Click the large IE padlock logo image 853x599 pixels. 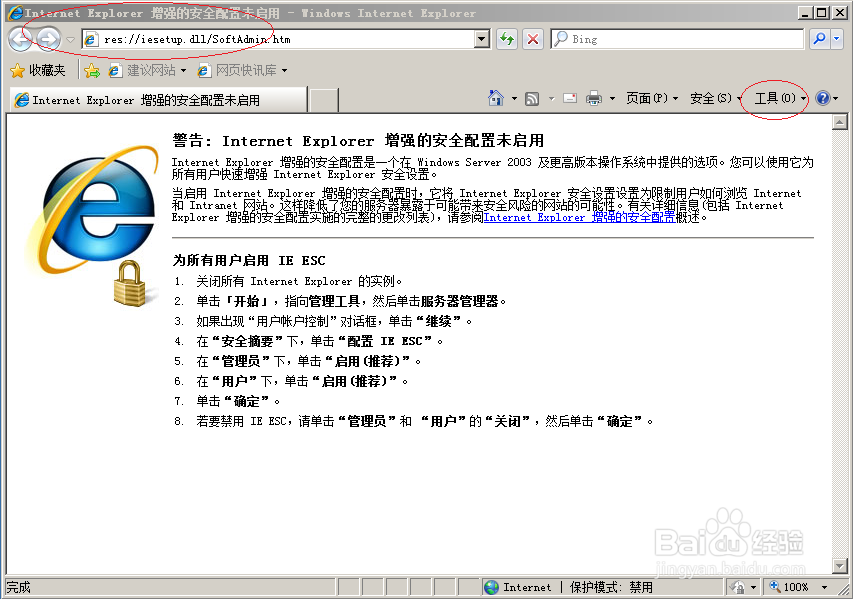coord(92,225)
